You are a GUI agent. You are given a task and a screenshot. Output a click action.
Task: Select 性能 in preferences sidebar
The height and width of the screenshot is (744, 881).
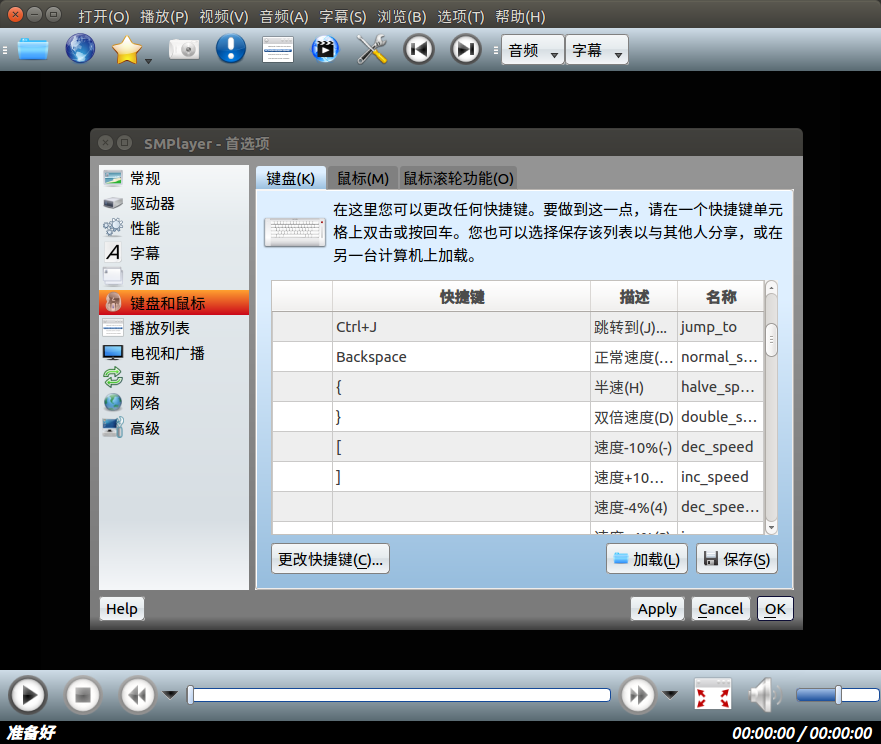pos(174,228)
